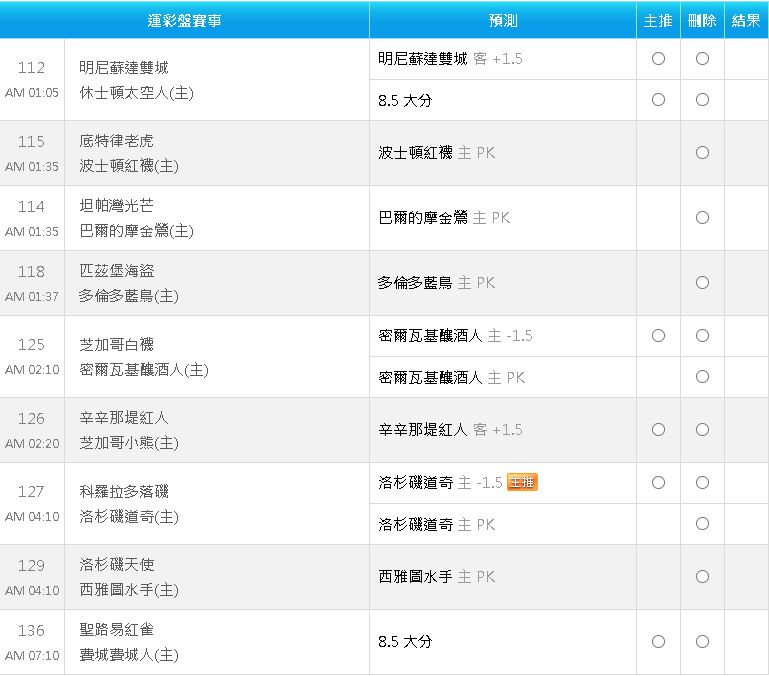This screenshot has width=769, height=676.
Task: Click team name 底特律老虎
Action: [116, 141]
